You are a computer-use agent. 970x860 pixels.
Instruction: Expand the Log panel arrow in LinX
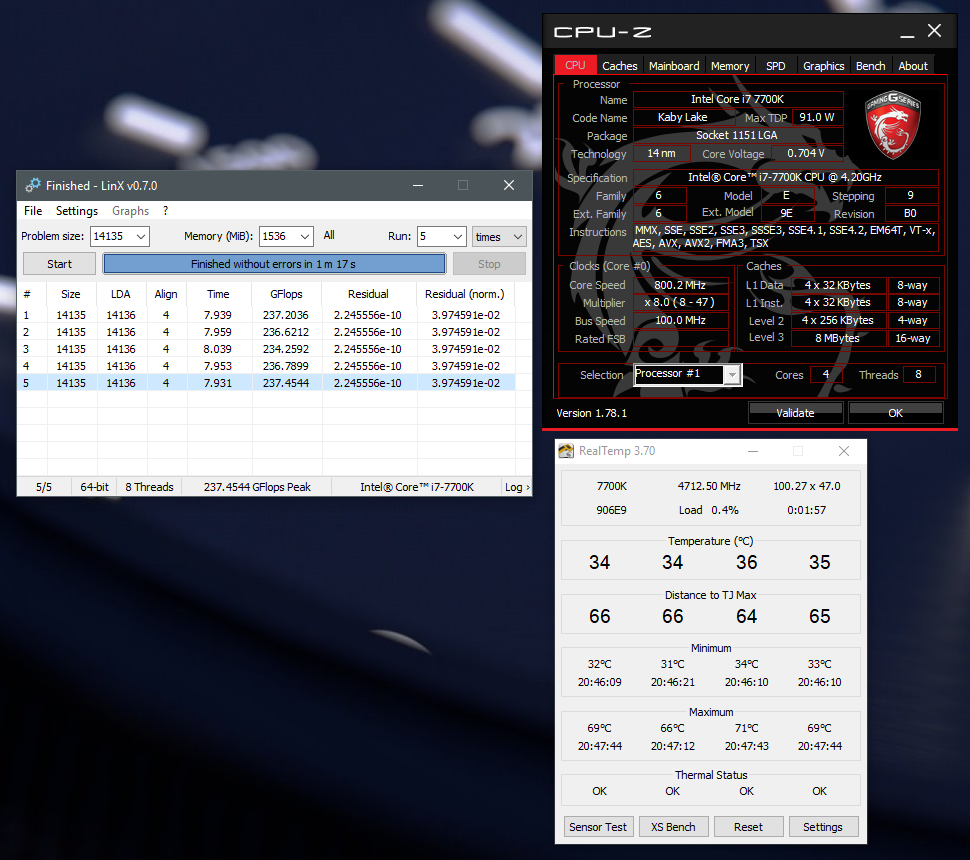click(x=528, y=488)
